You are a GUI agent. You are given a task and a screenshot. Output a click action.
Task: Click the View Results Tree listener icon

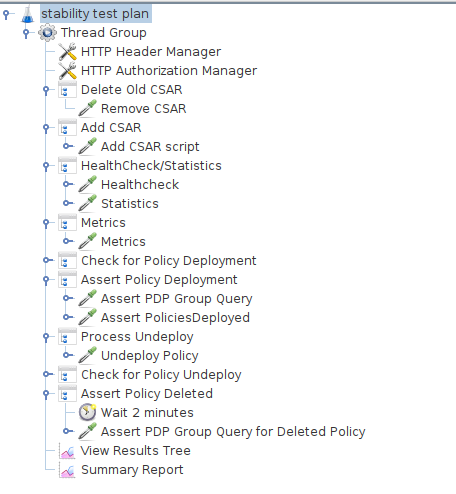pos(67,451)
